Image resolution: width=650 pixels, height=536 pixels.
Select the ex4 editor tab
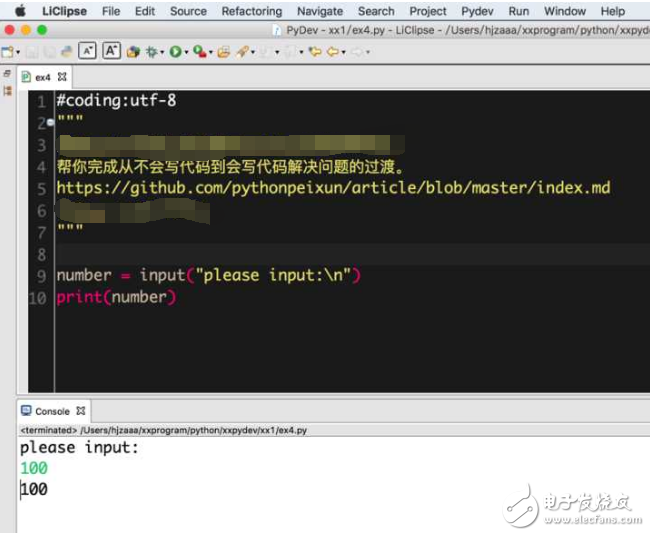click(42, 77)
